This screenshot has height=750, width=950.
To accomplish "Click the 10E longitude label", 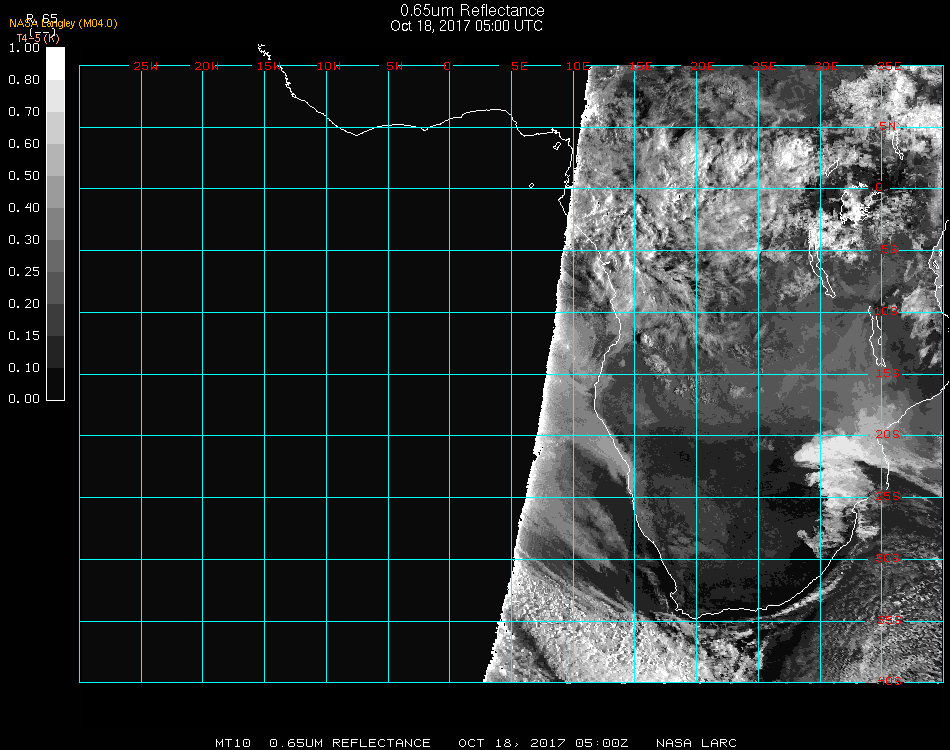I will tap(577, 67).
